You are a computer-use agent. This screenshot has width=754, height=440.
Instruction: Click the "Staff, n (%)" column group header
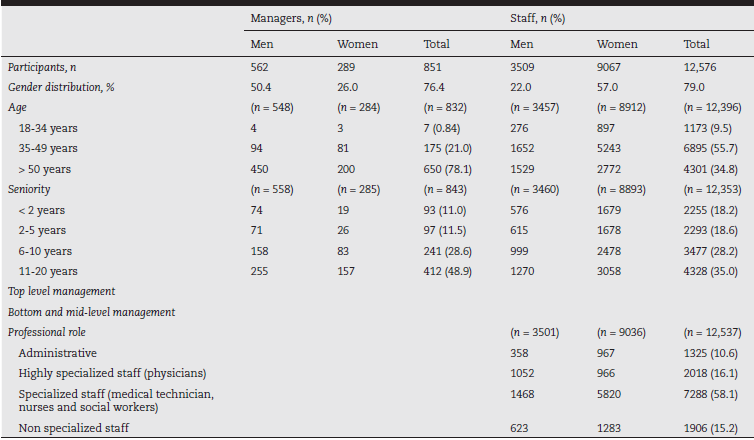[540, 19]
